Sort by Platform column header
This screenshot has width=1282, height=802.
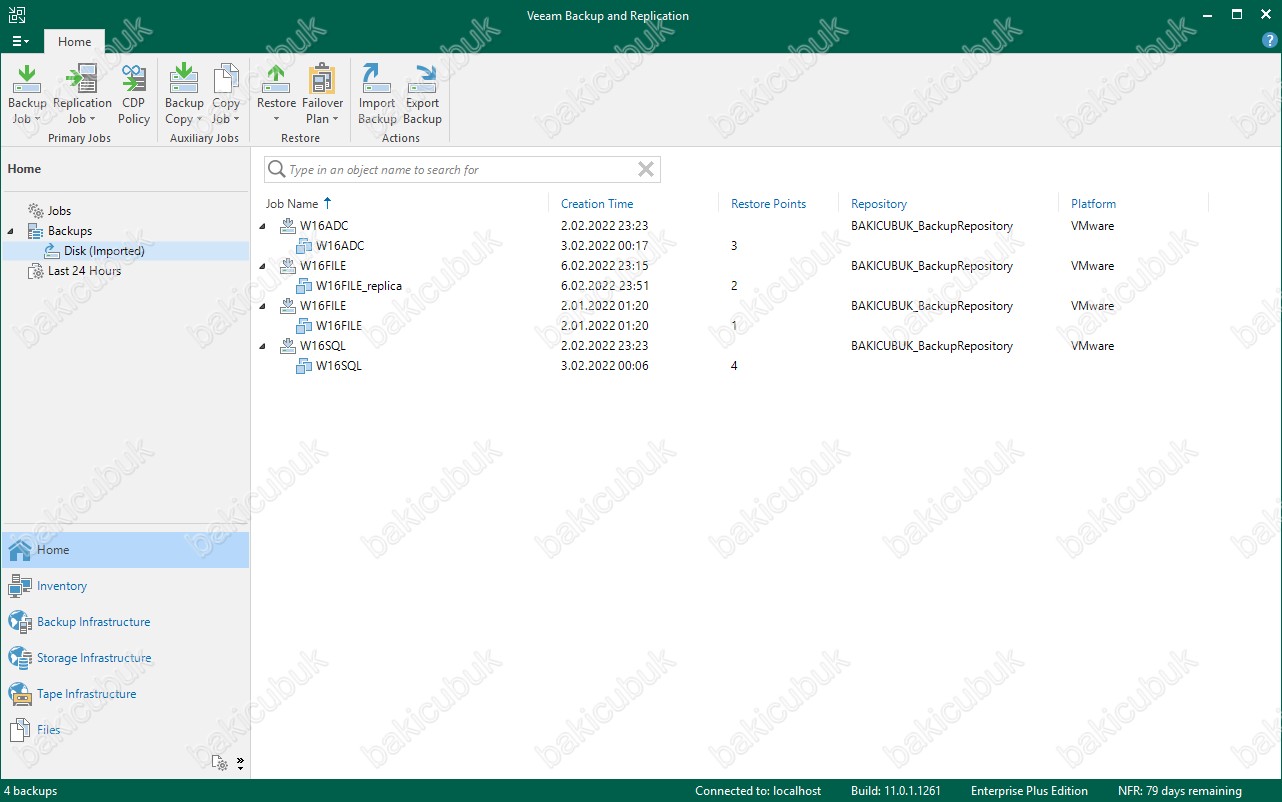click(x=1093, y=204)
